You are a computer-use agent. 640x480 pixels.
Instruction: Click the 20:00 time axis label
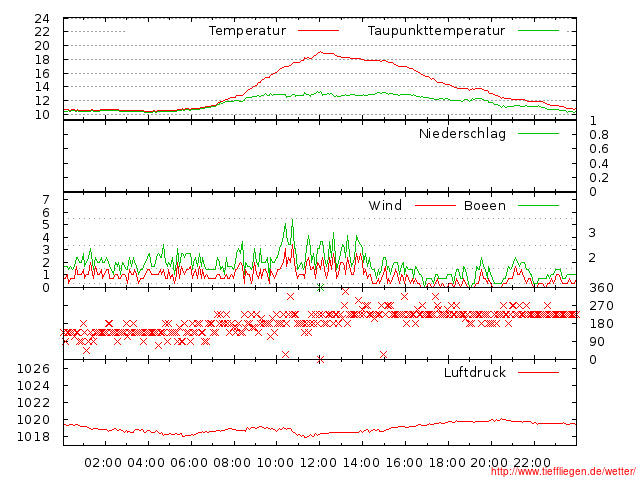click(x=489, y=463)
